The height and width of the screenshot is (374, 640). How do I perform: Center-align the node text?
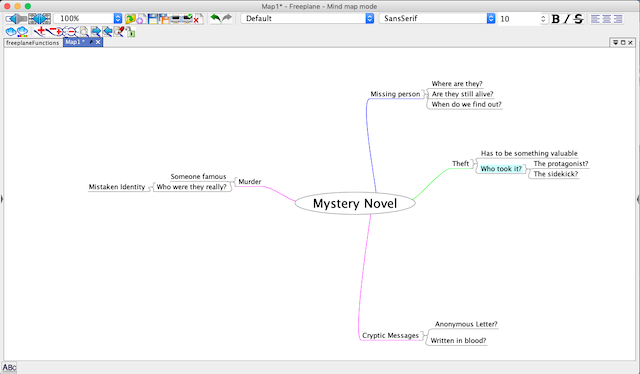pyautogui.click(x=607, y=19)
